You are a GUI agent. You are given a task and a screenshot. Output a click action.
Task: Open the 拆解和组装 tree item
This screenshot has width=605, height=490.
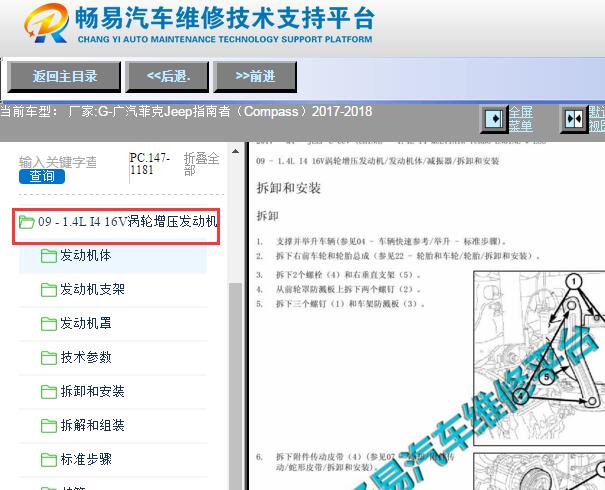(x=93, y=425)
